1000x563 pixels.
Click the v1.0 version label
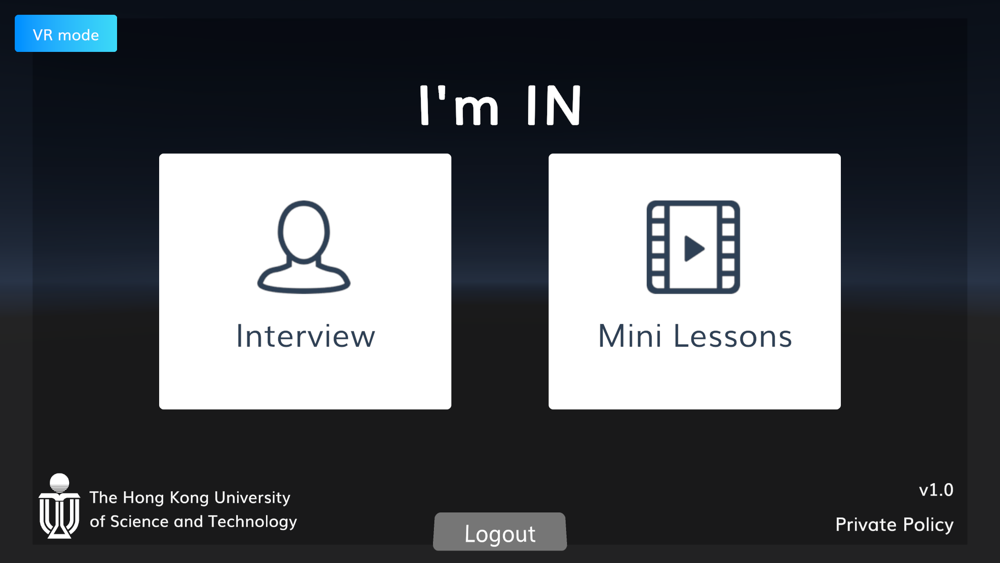pos(936,490)
